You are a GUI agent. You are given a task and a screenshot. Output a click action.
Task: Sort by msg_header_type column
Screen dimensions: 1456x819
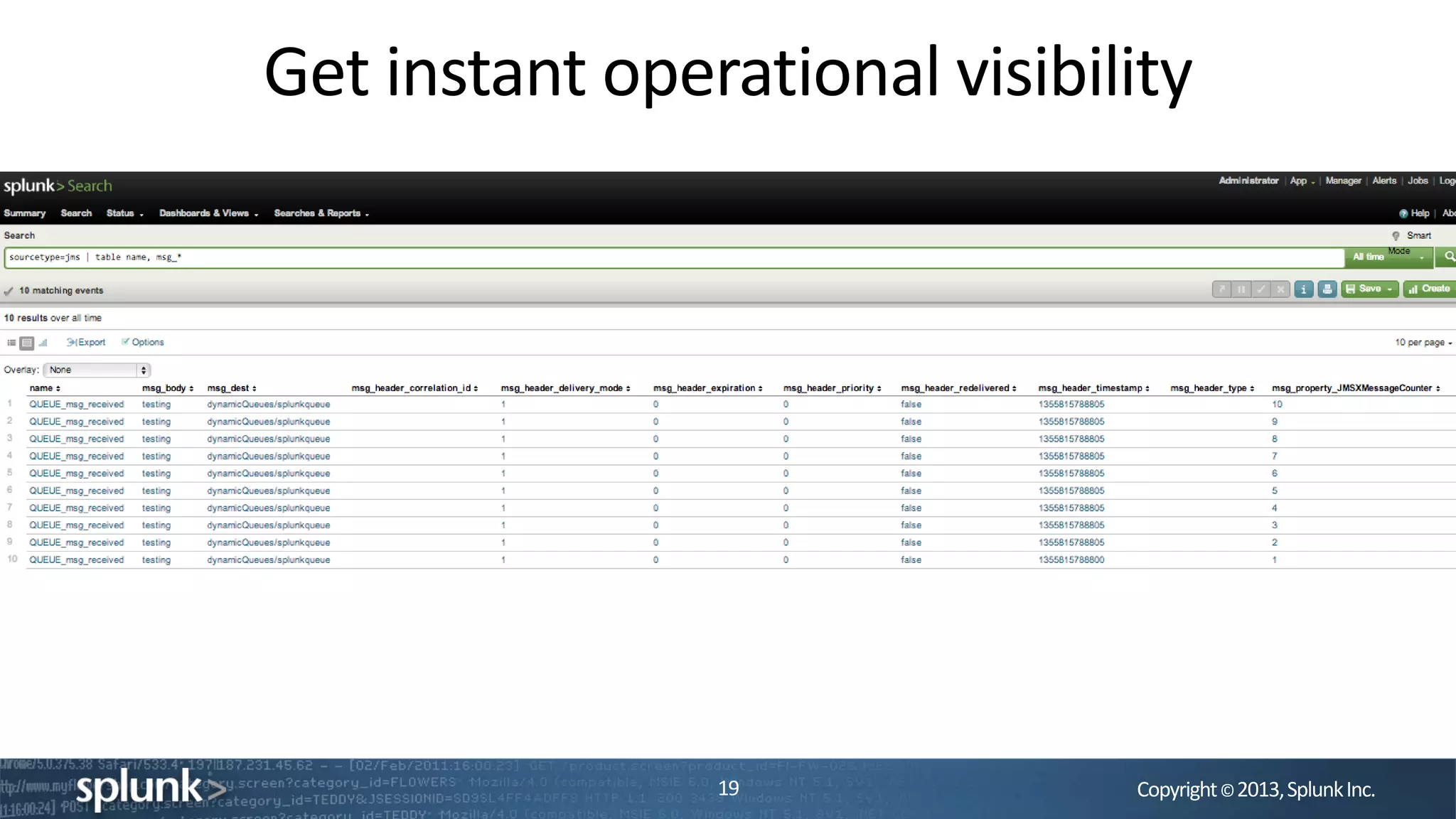click(1212, 388)
